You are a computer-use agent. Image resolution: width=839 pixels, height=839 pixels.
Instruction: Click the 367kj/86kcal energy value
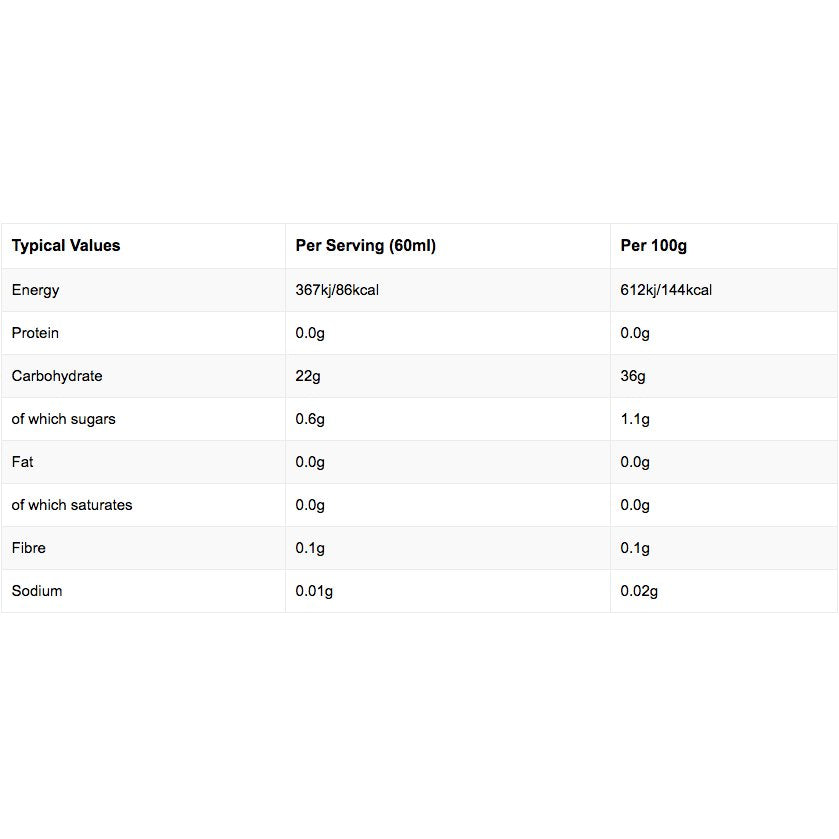point(337,290)
